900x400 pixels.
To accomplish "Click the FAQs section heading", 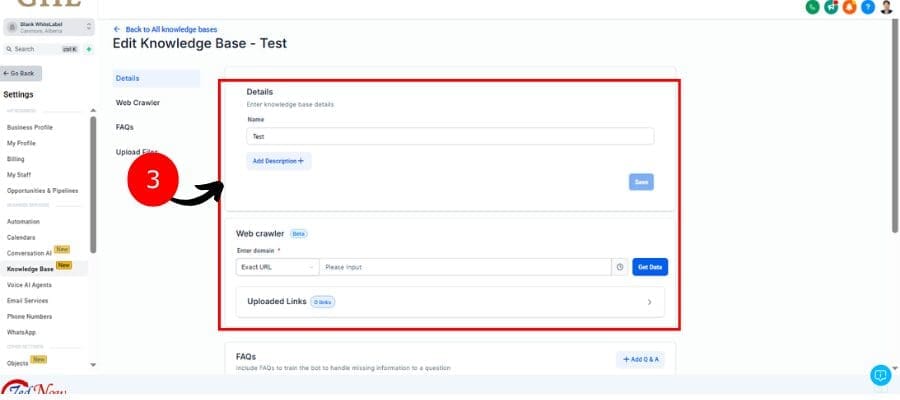I will coord(246,356).
